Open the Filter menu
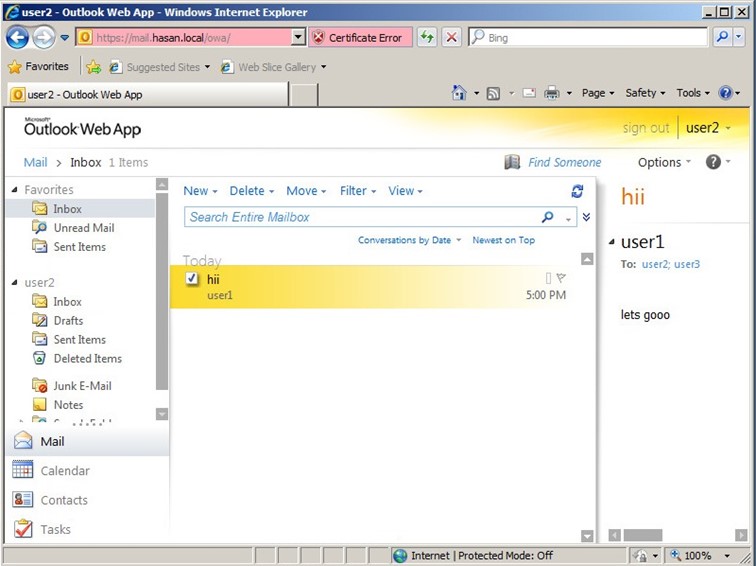 (358, 191)
